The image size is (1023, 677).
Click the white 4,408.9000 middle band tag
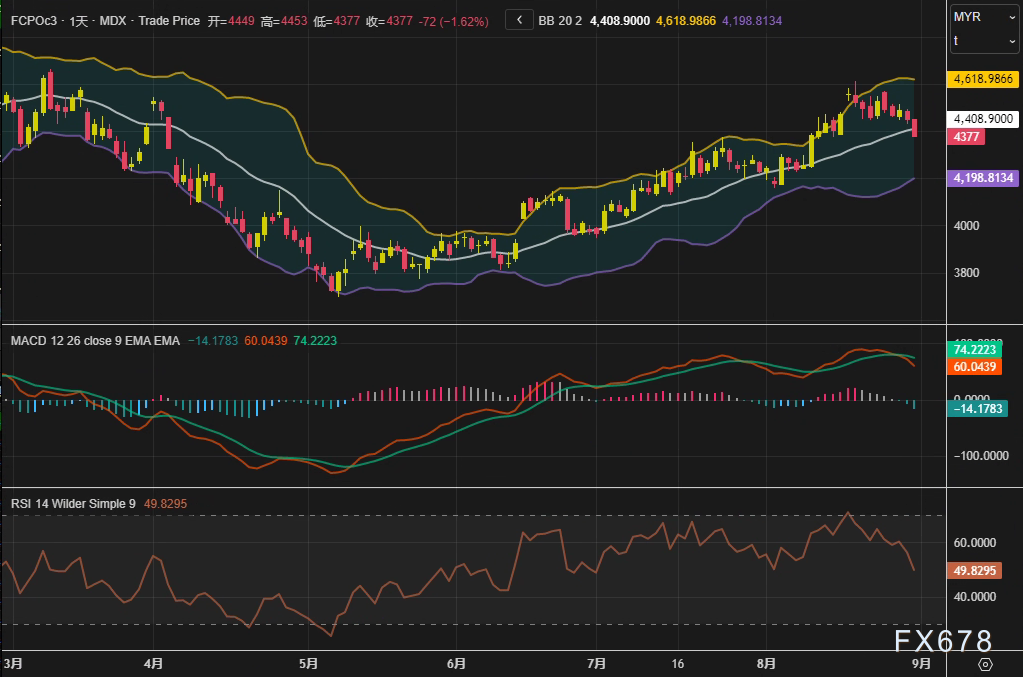(983, 118)
